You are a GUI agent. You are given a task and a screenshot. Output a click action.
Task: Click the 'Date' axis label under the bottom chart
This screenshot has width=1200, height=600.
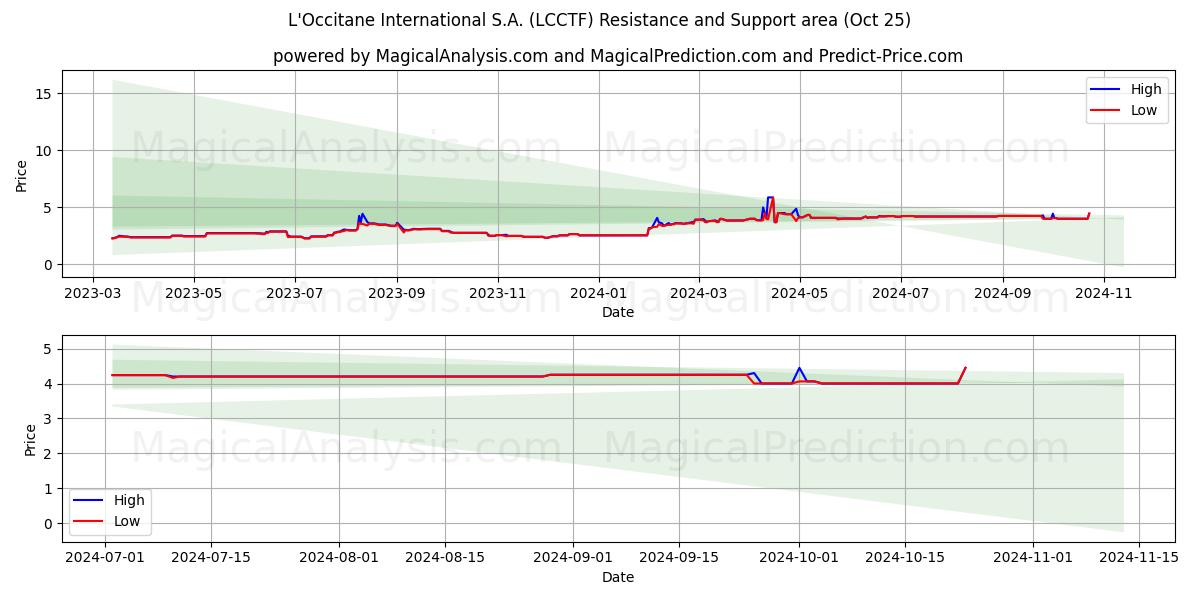click(617, 577)
